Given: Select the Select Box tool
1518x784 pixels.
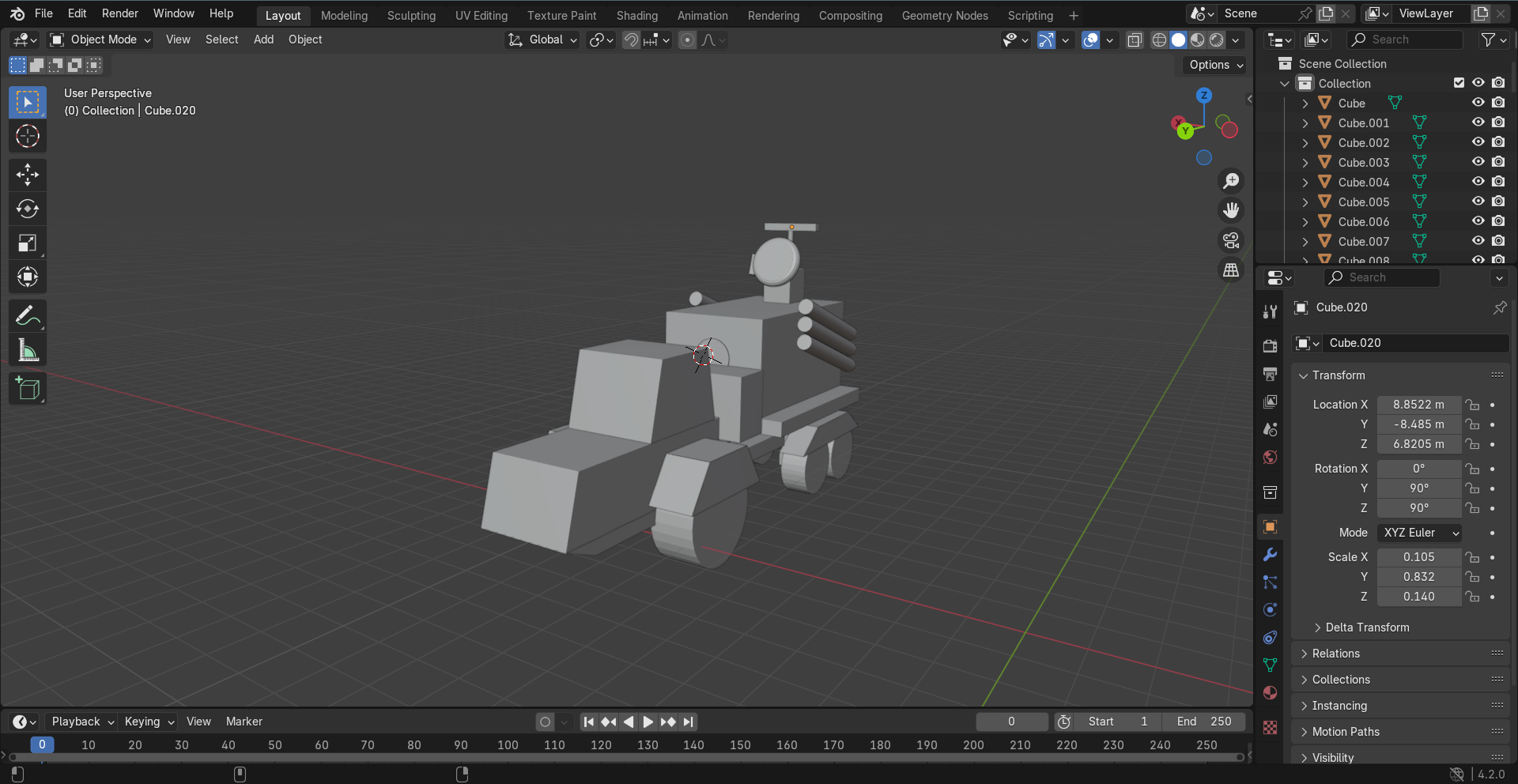Looking at the screenshot, I should coord(28,103).
